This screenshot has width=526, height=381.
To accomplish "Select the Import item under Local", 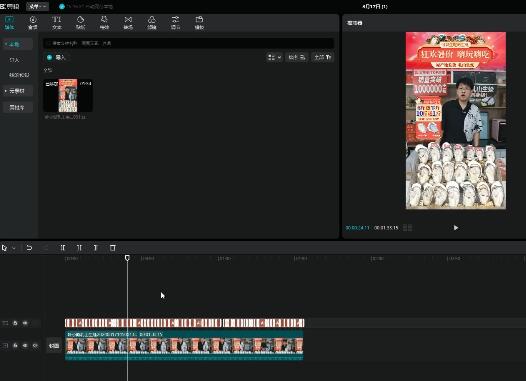I will click(14, 60).
